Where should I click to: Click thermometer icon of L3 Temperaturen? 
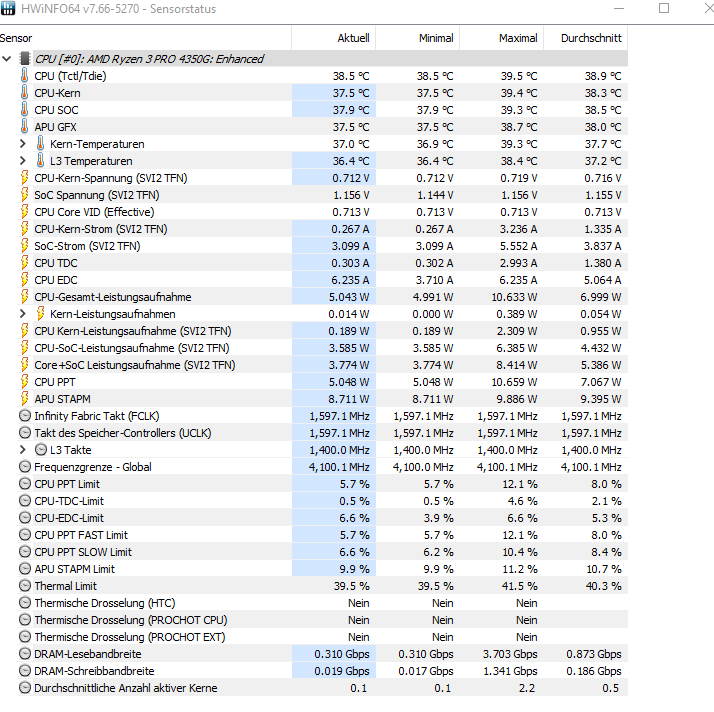click(x=41, y=160)
